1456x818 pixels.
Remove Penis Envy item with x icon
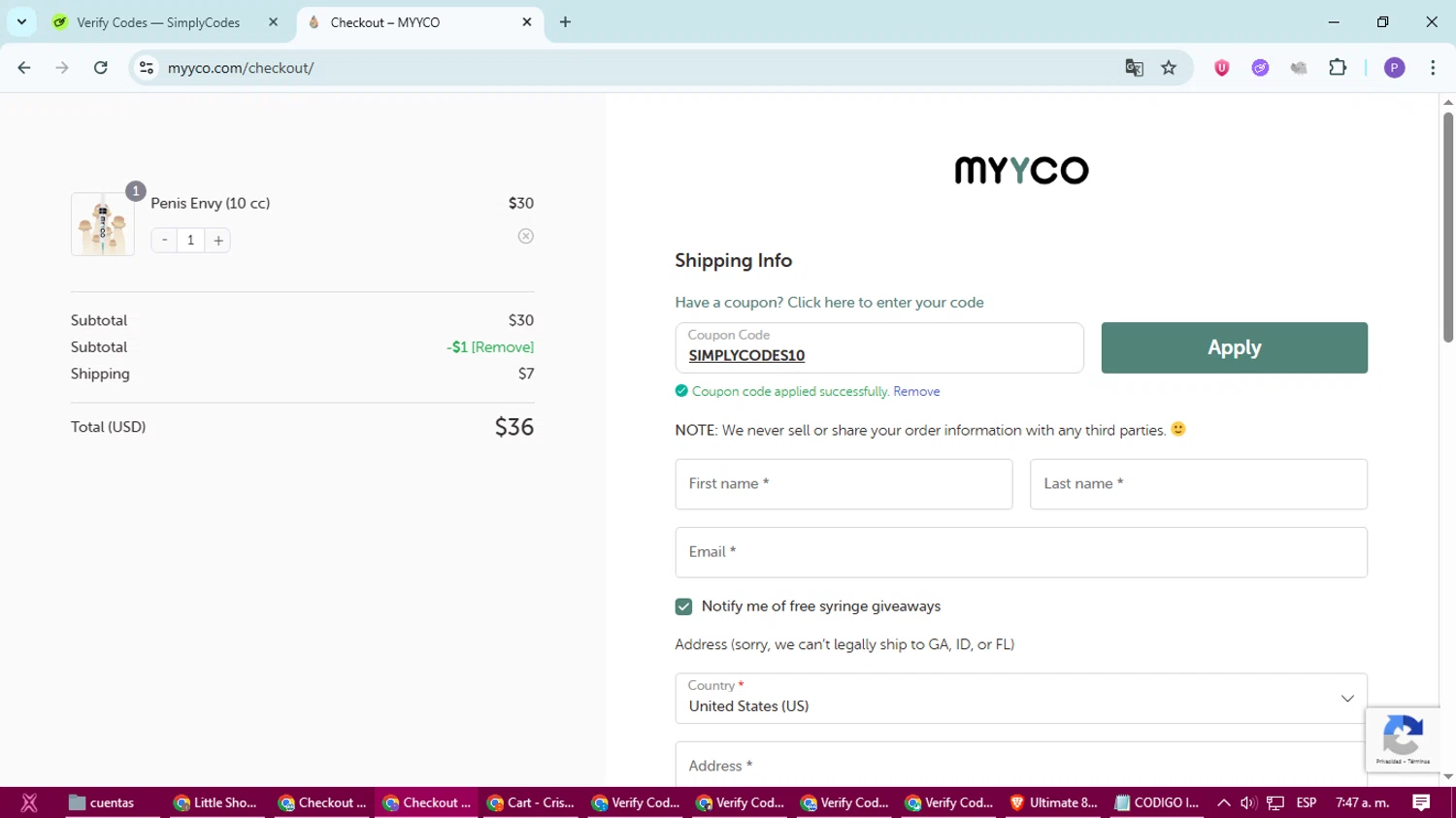(526, 236)
